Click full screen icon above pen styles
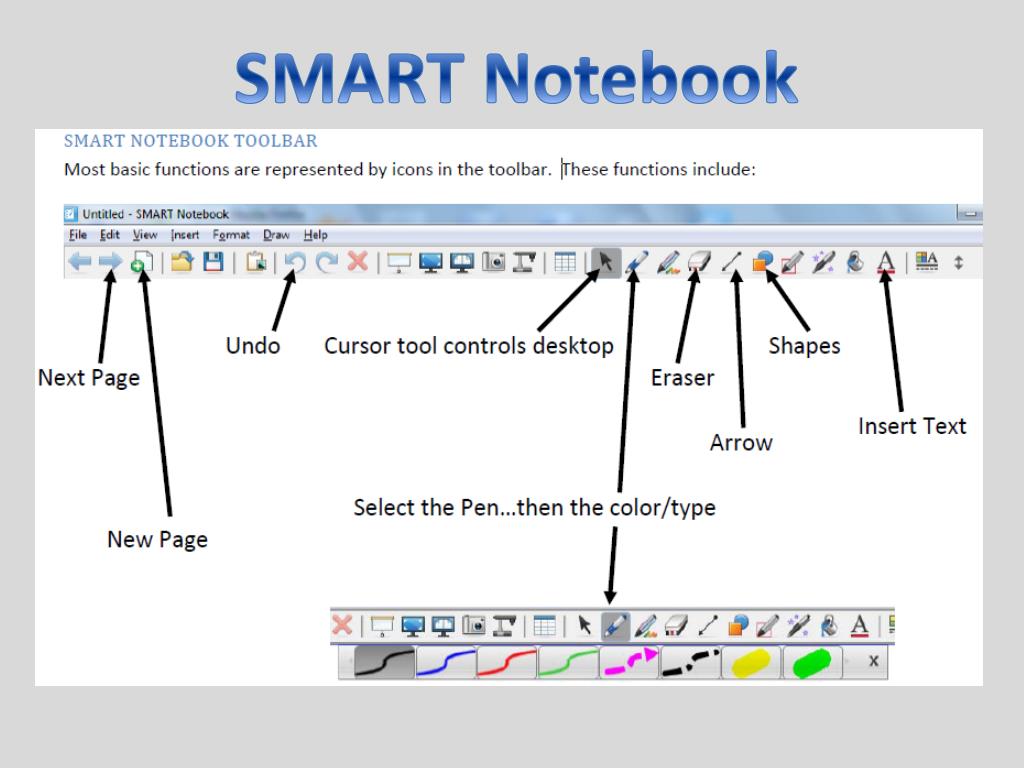The width and height of the screenshot is (1024, 768). click(413, 626)
